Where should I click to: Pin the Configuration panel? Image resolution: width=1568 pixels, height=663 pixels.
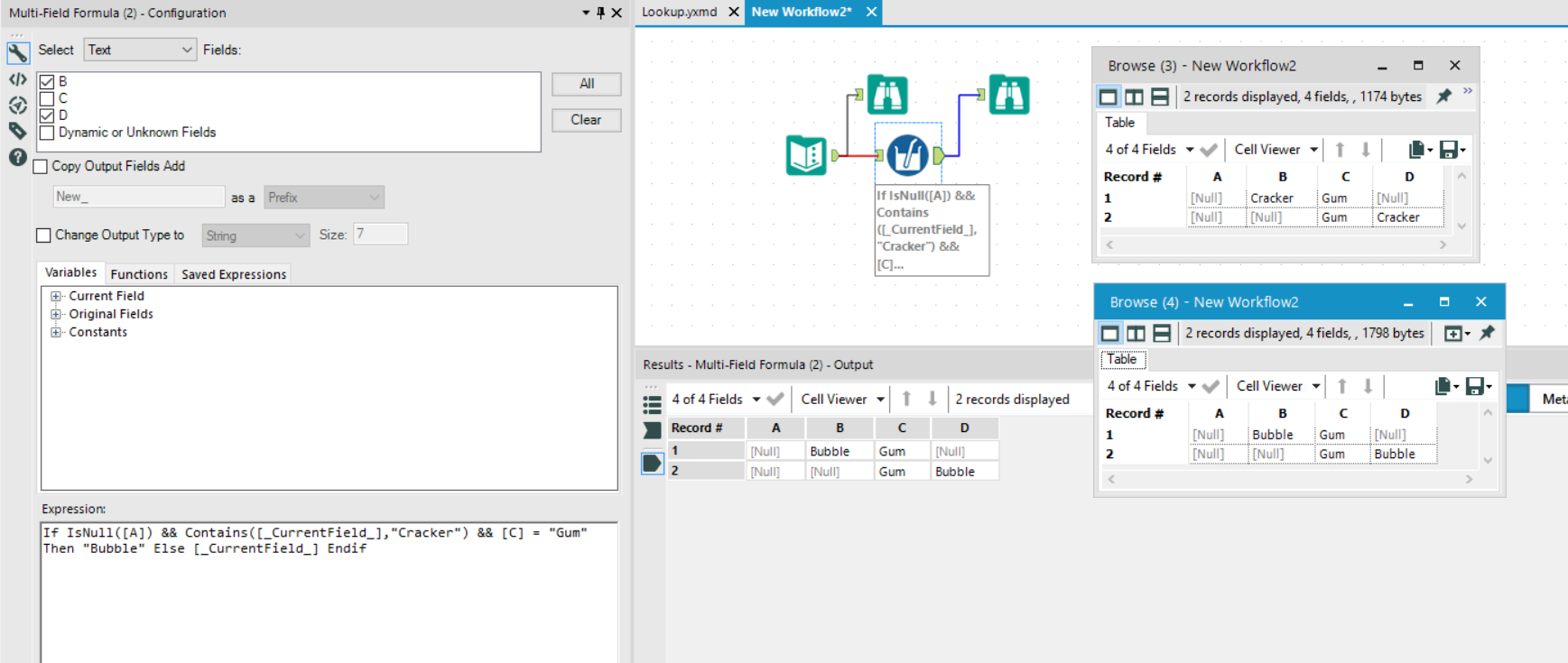(x=601, y=13)
